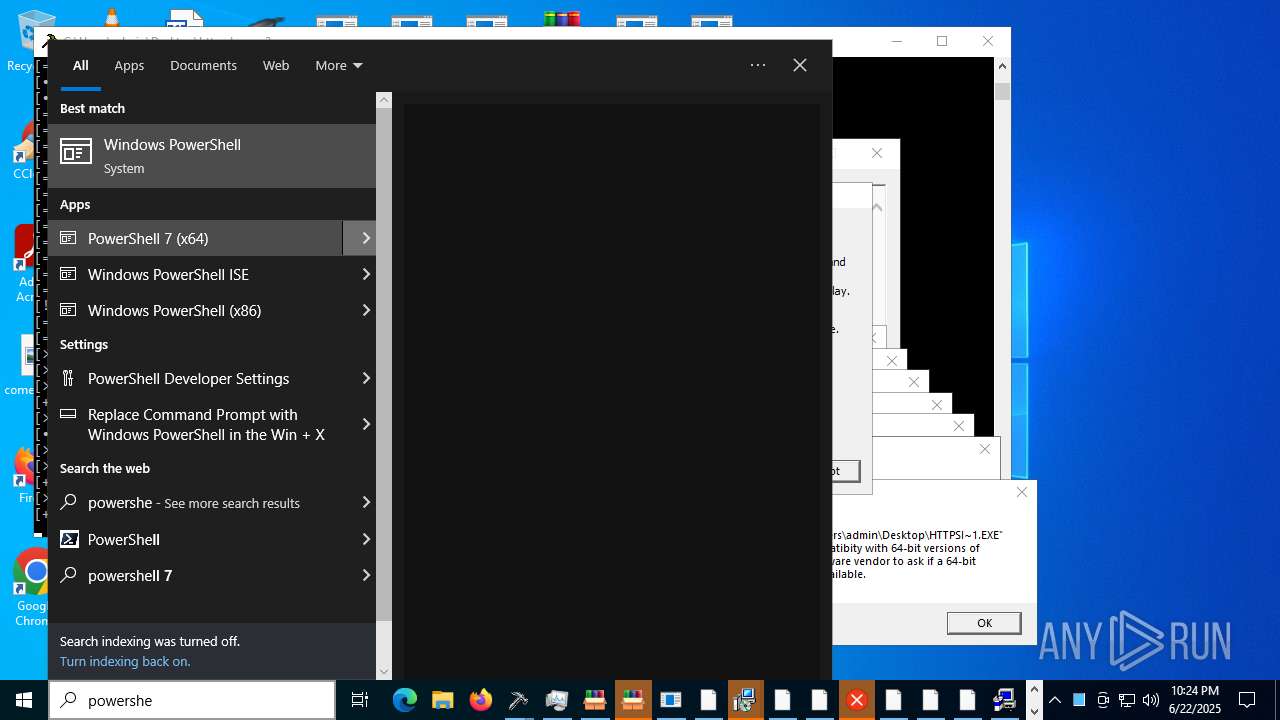Open the Action Center notifications icon
The height and width of the screenshot is (720, 1280).
pyautogui.click(x=1247, y=700)
